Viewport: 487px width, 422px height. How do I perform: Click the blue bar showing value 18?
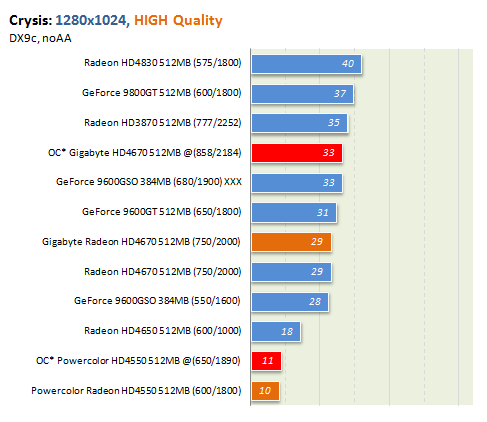point(276,332)
